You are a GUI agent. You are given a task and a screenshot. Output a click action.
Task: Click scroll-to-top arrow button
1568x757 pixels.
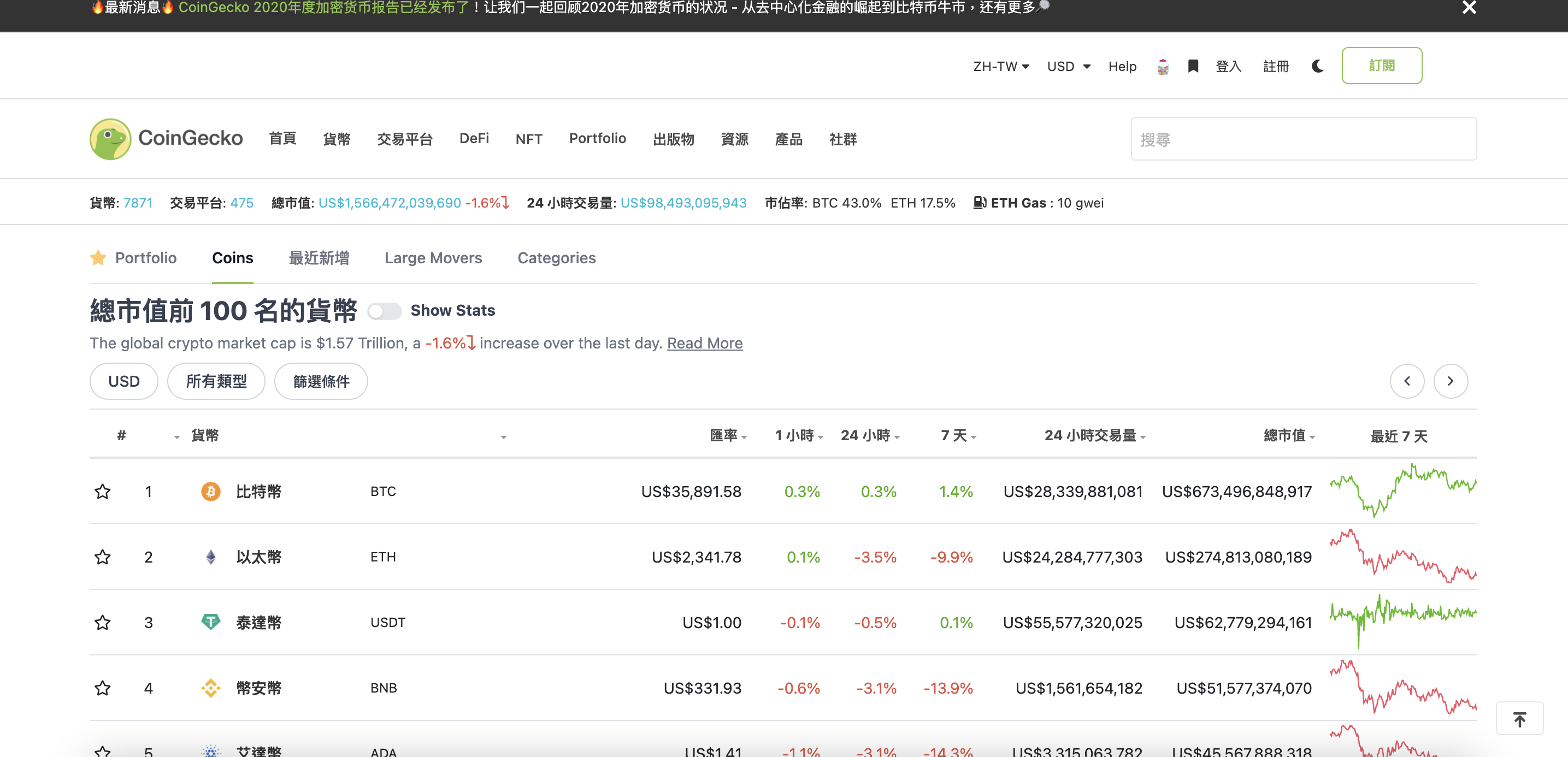1519,719
